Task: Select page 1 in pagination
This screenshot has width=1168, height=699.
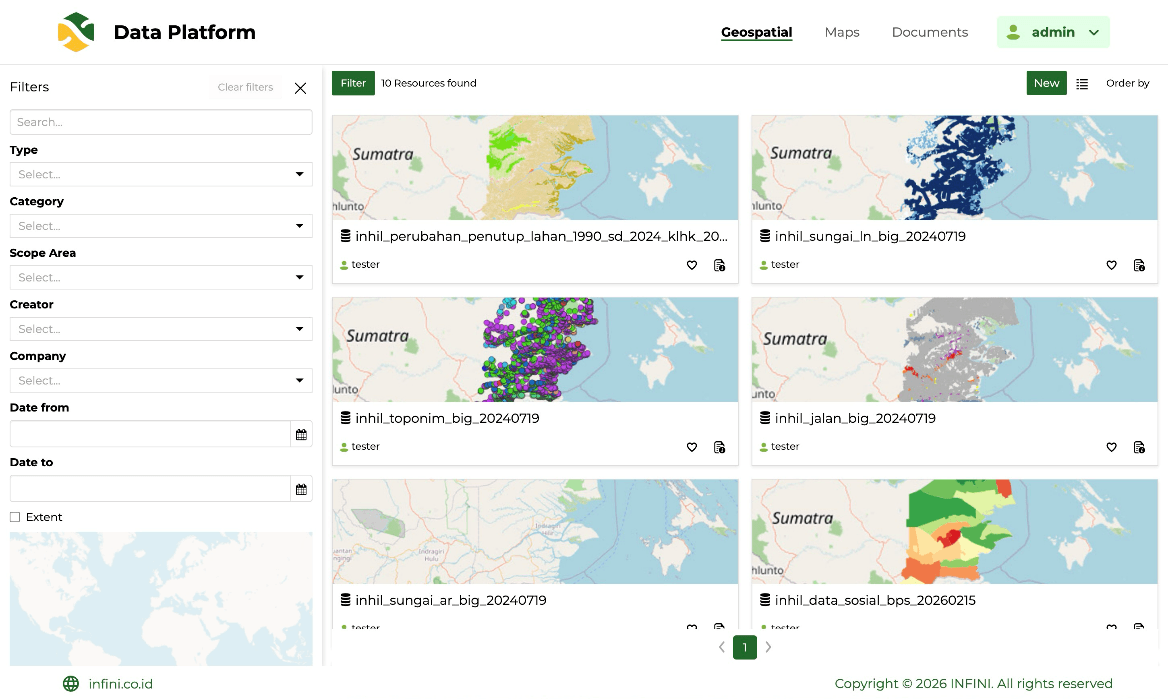Action: coord(745,648)
